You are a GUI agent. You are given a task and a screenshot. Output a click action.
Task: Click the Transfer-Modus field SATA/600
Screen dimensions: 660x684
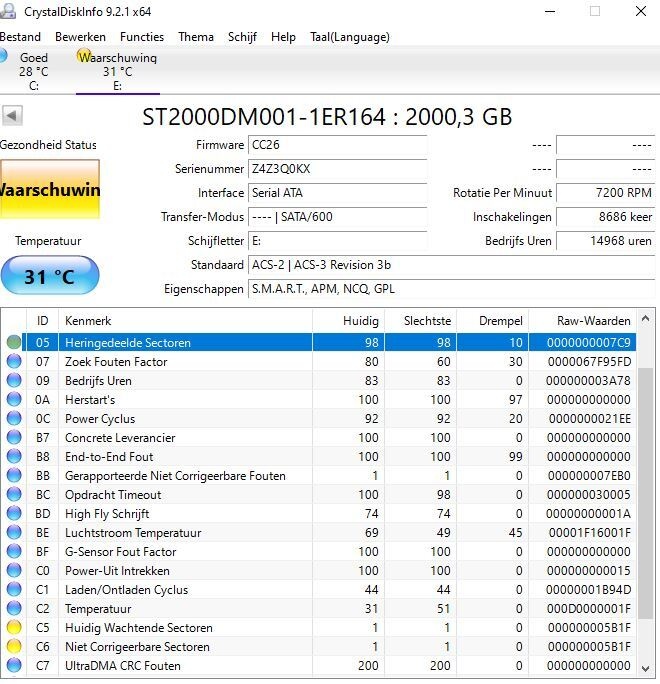337,217
